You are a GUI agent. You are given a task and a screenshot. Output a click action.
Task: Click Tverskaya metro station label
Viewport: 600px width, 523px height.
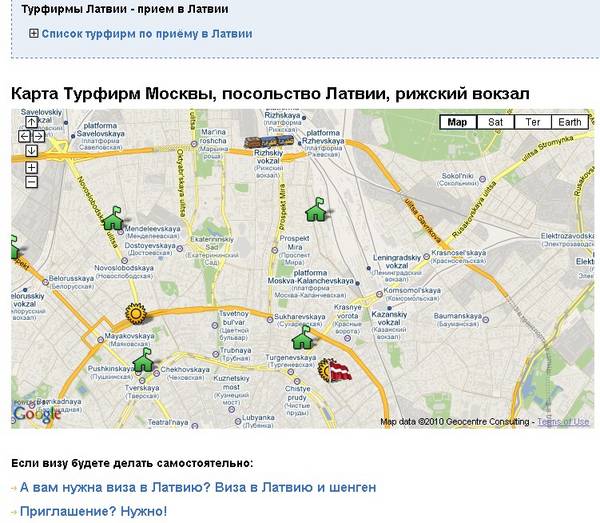click(x=142, y=392)
